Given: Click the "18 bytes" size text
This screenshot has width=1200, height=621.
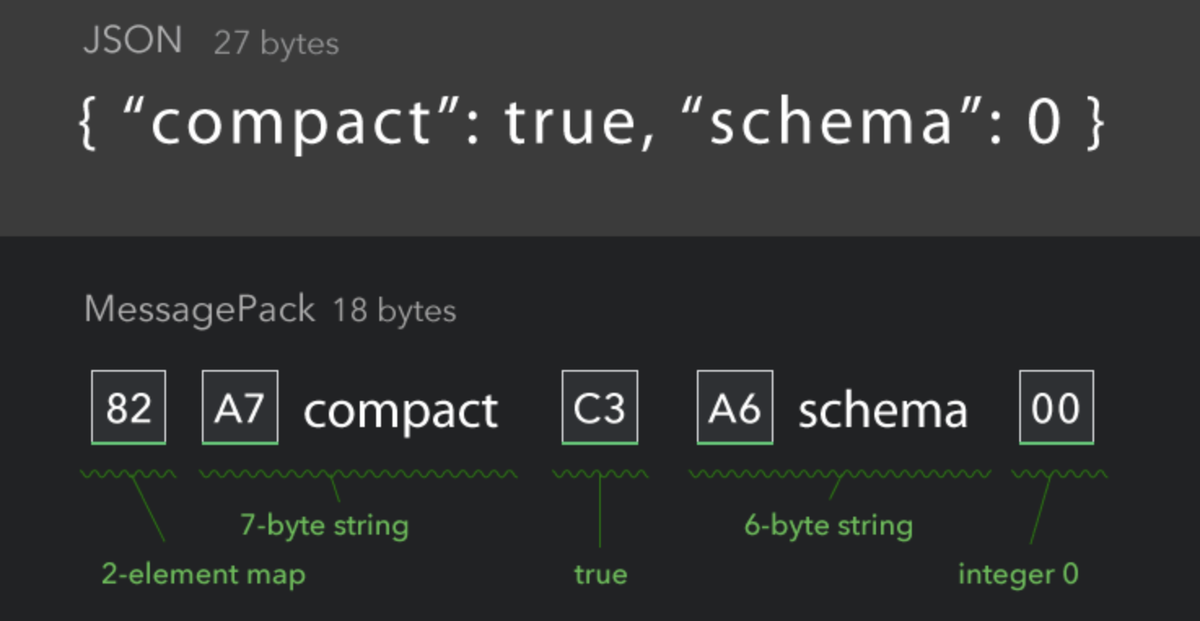Looking at the screenshot, I should (394, 311).
